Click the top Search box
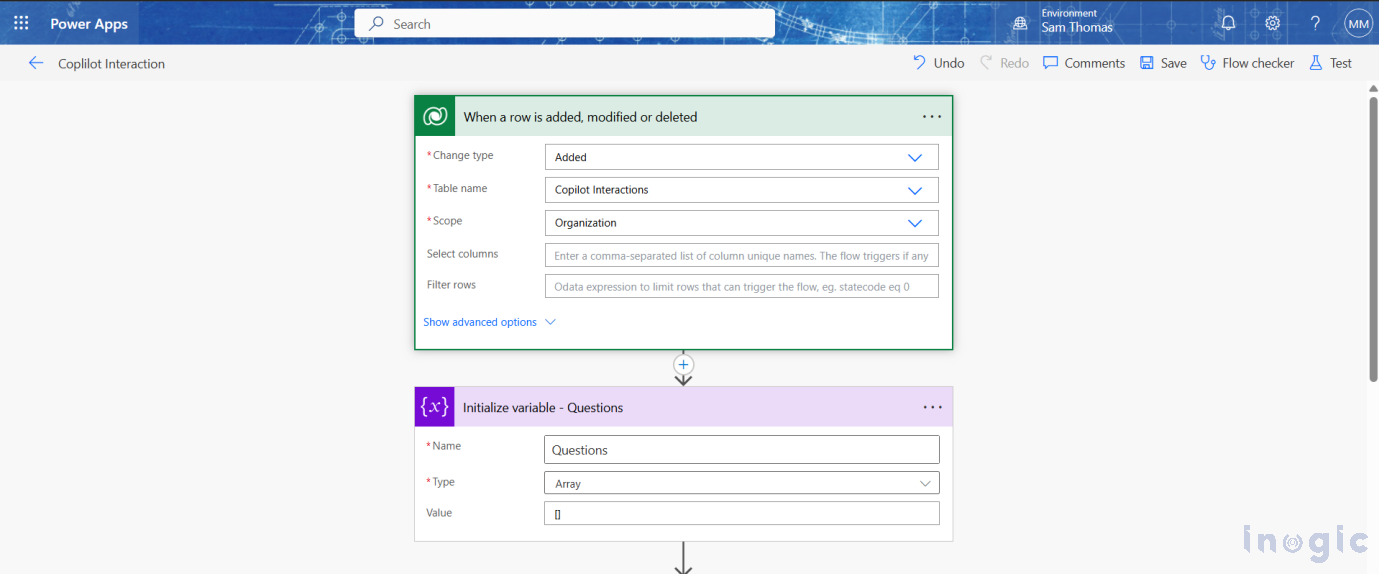Image resolution: width=1379 pixels, height=574 pixels. pyautogui.click(x=564, y=24)
